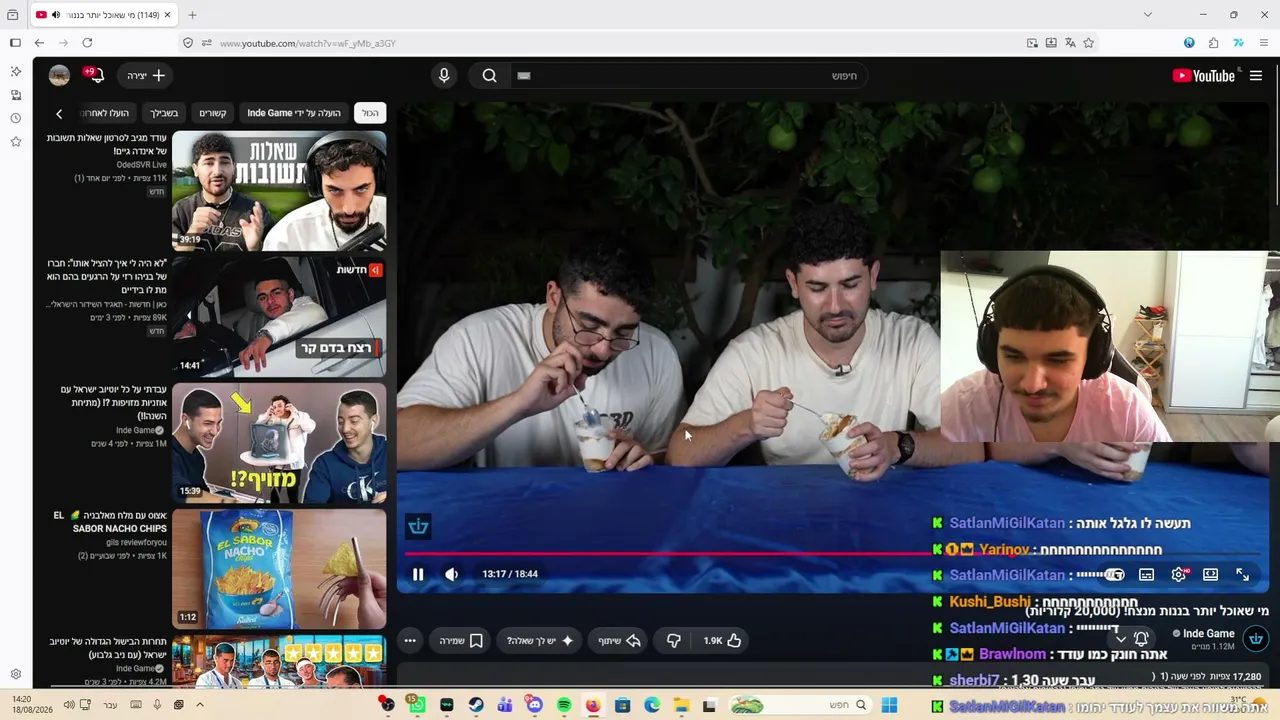Open sidebar settings gear
This screenshot has height=720, width=1280.
point(15,674)
